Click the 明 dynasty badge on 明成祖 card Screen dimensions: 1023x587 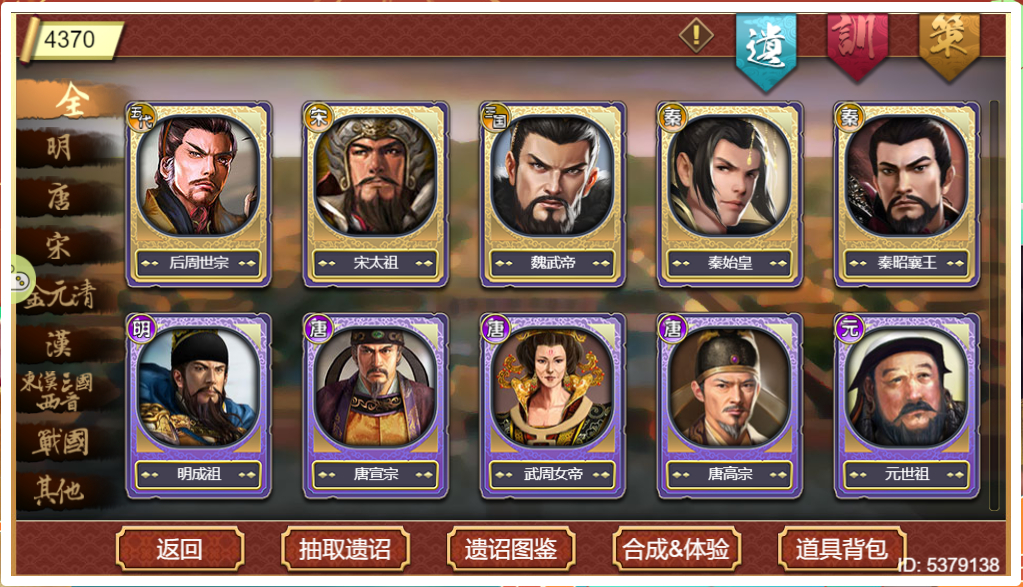point(141,329)
